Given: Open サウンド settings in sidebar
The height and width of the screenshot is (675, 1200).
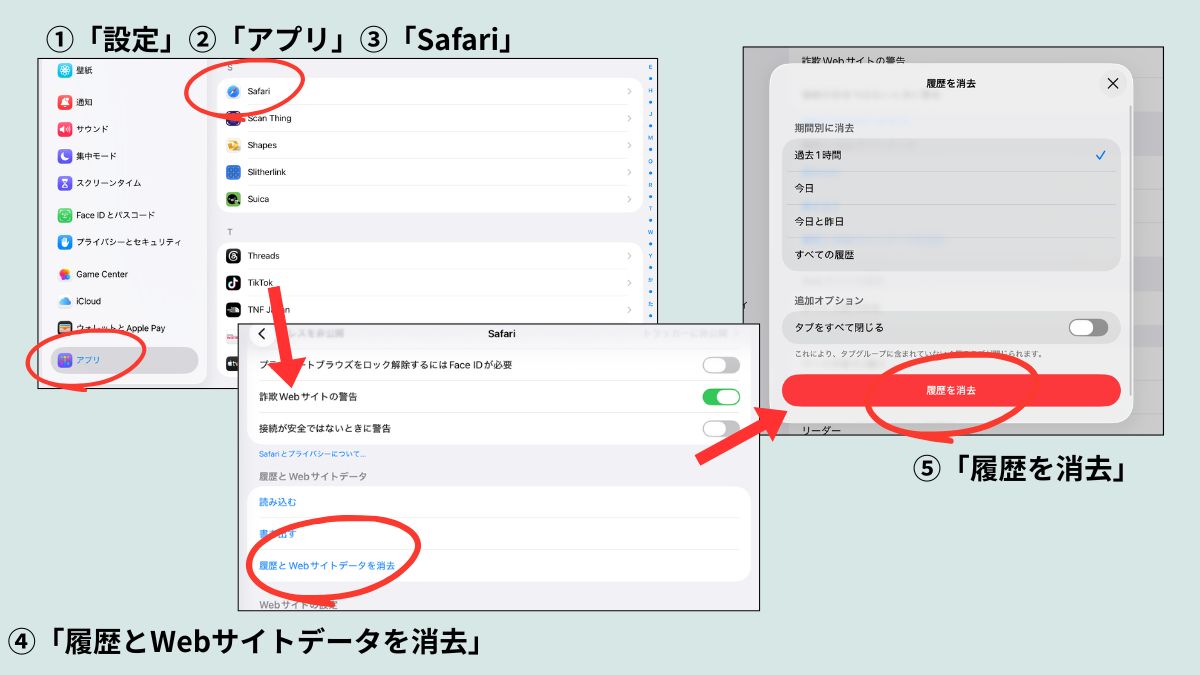Looking at the screenshot, I should pyautogui.click(x=125, y=129).
